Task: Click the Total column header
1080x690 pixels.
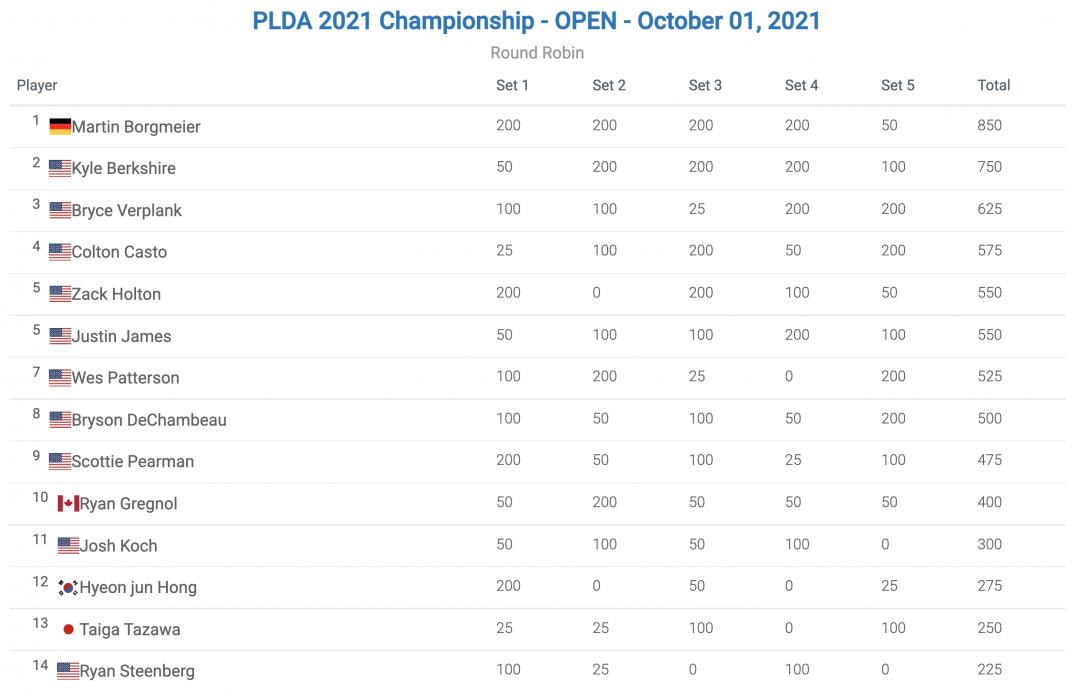Action: pyautogui.click(x=993, y=85)
